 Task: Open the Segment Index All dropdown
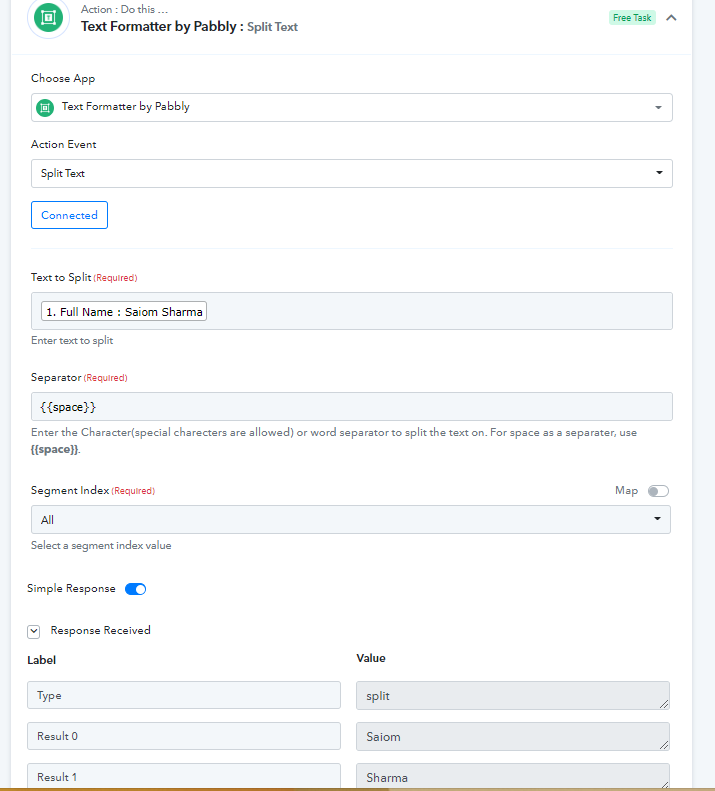(x=351, y=520)
